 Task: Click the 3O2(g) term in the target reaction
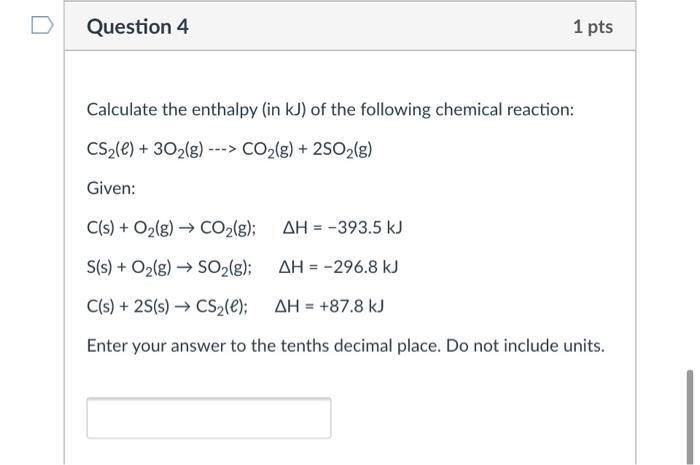pos(178,149)
